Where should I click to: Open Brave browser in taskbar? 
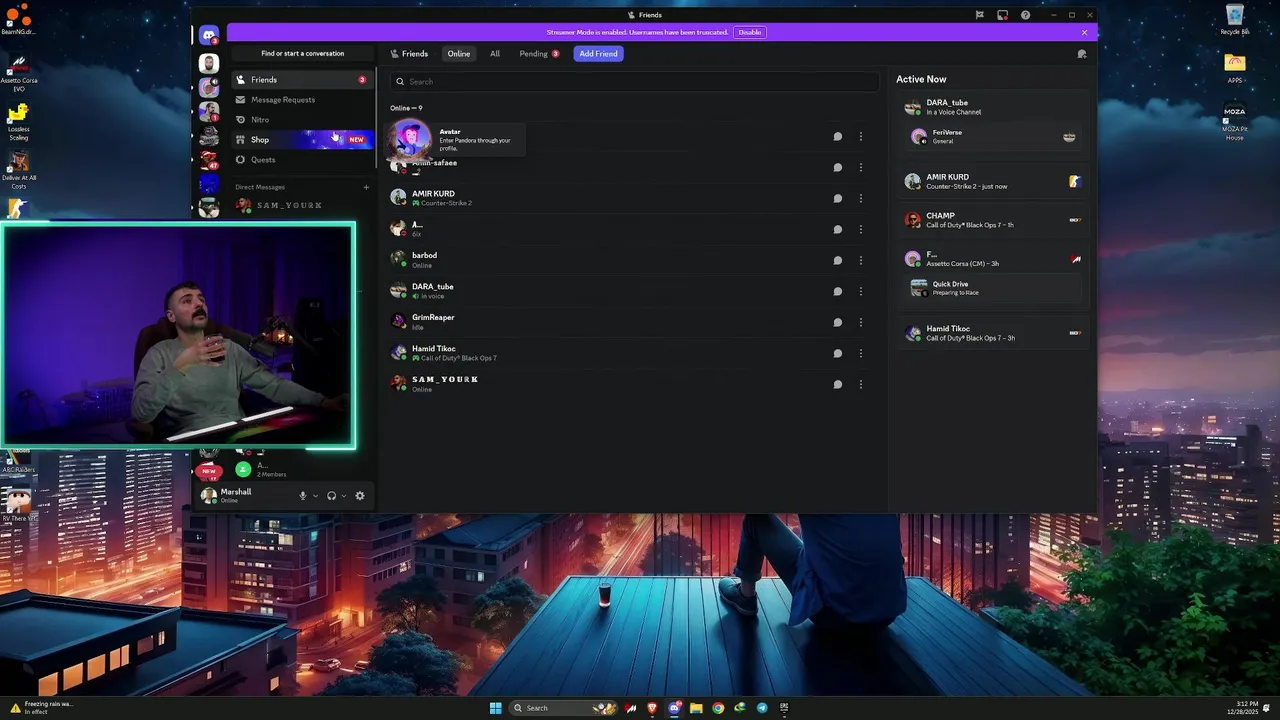click(x=652, y=708)
